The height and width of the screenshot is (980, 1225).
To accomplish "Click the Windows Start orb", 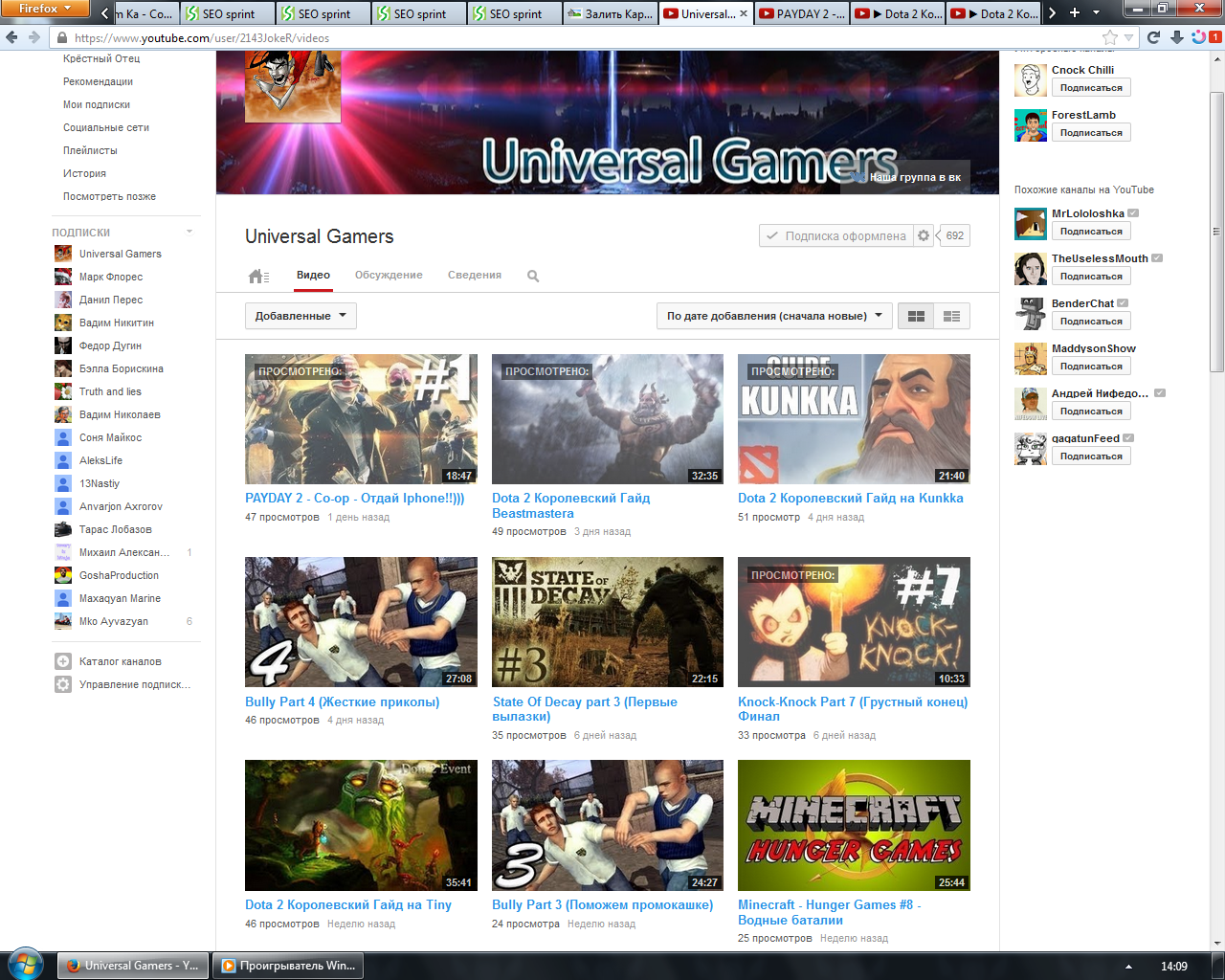I will [x=25, y=965].
